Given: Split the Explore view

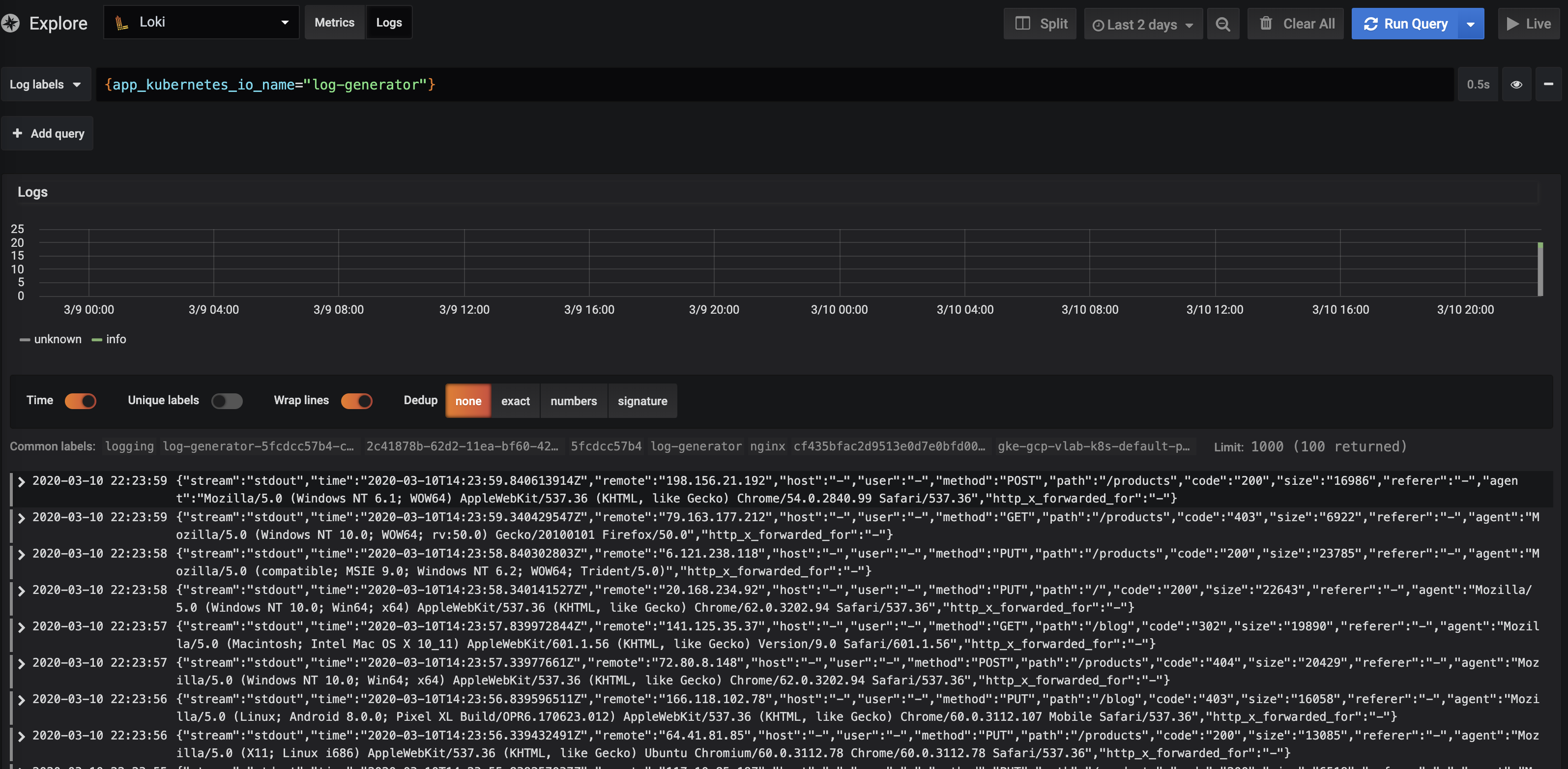Looking at the screenshot, I should (x=1040, y=24).
